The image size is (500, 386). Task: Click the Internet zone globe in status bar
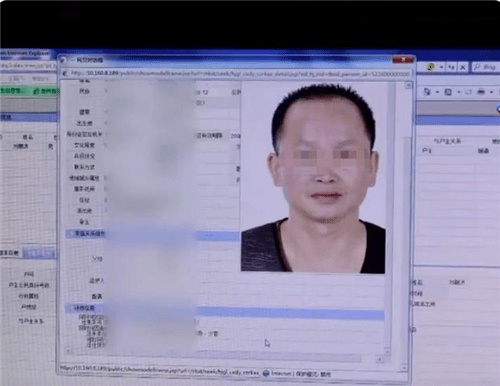(x=266, y=373)
